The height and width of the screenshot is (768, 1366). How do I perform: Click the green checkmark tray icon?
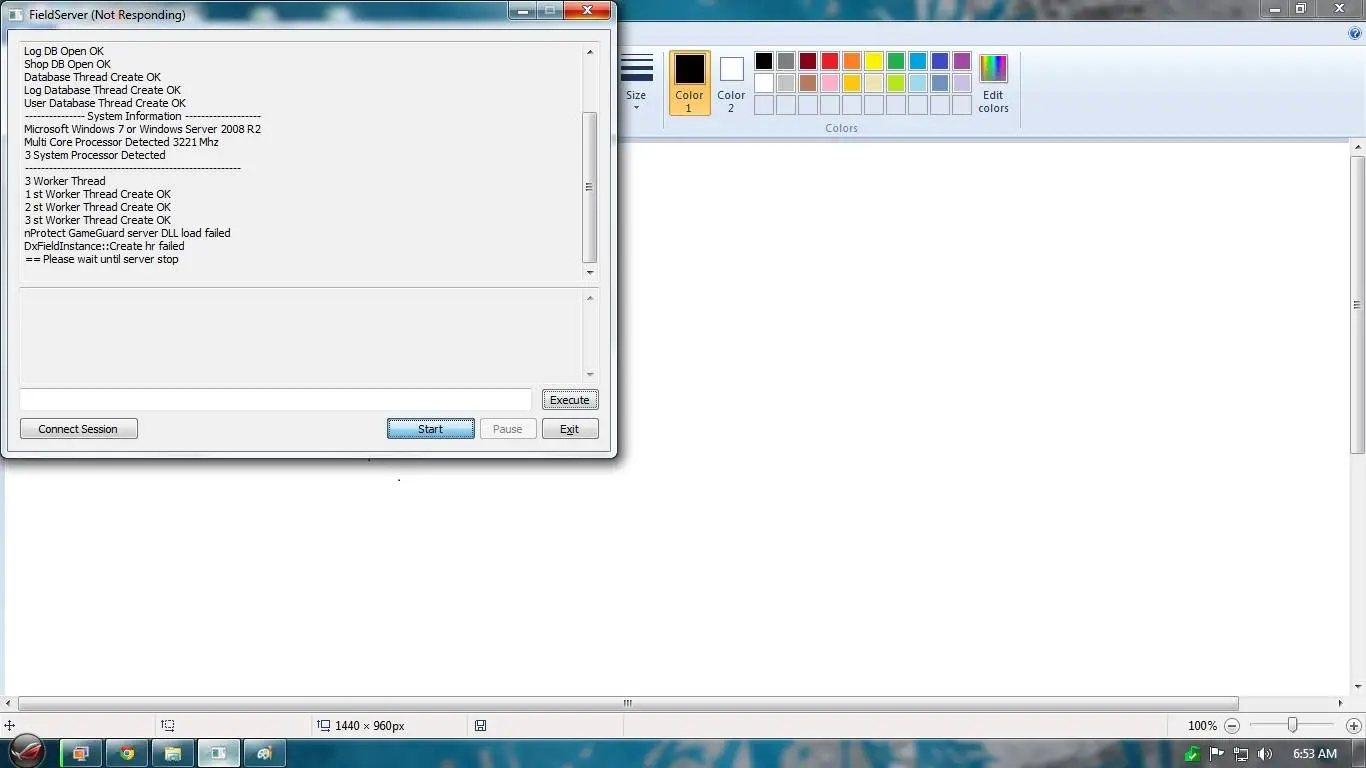[1193, 754]
